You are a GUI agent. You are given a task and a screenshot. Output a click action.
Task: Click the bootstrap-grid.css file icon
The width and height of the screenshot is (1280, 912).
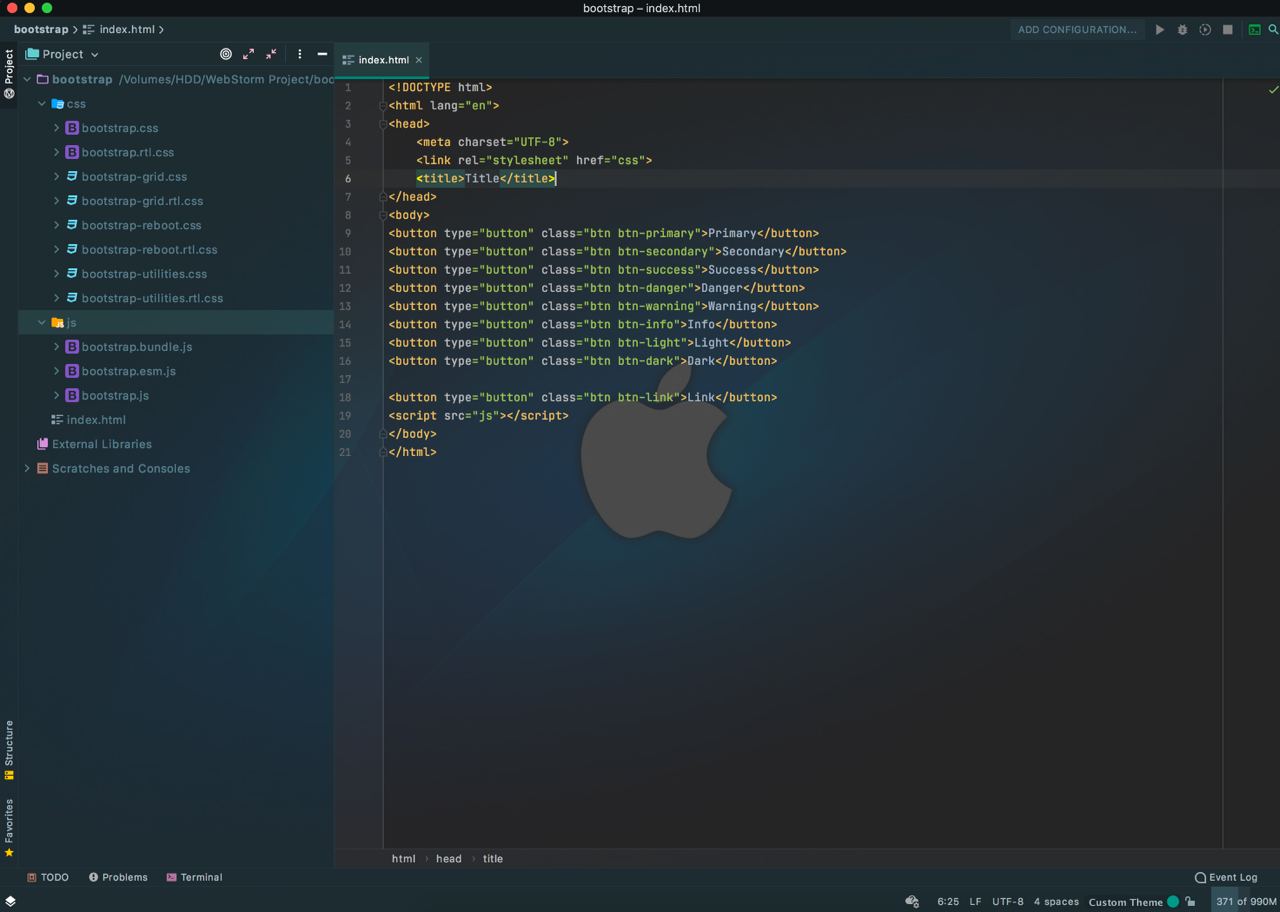point(72,176)
